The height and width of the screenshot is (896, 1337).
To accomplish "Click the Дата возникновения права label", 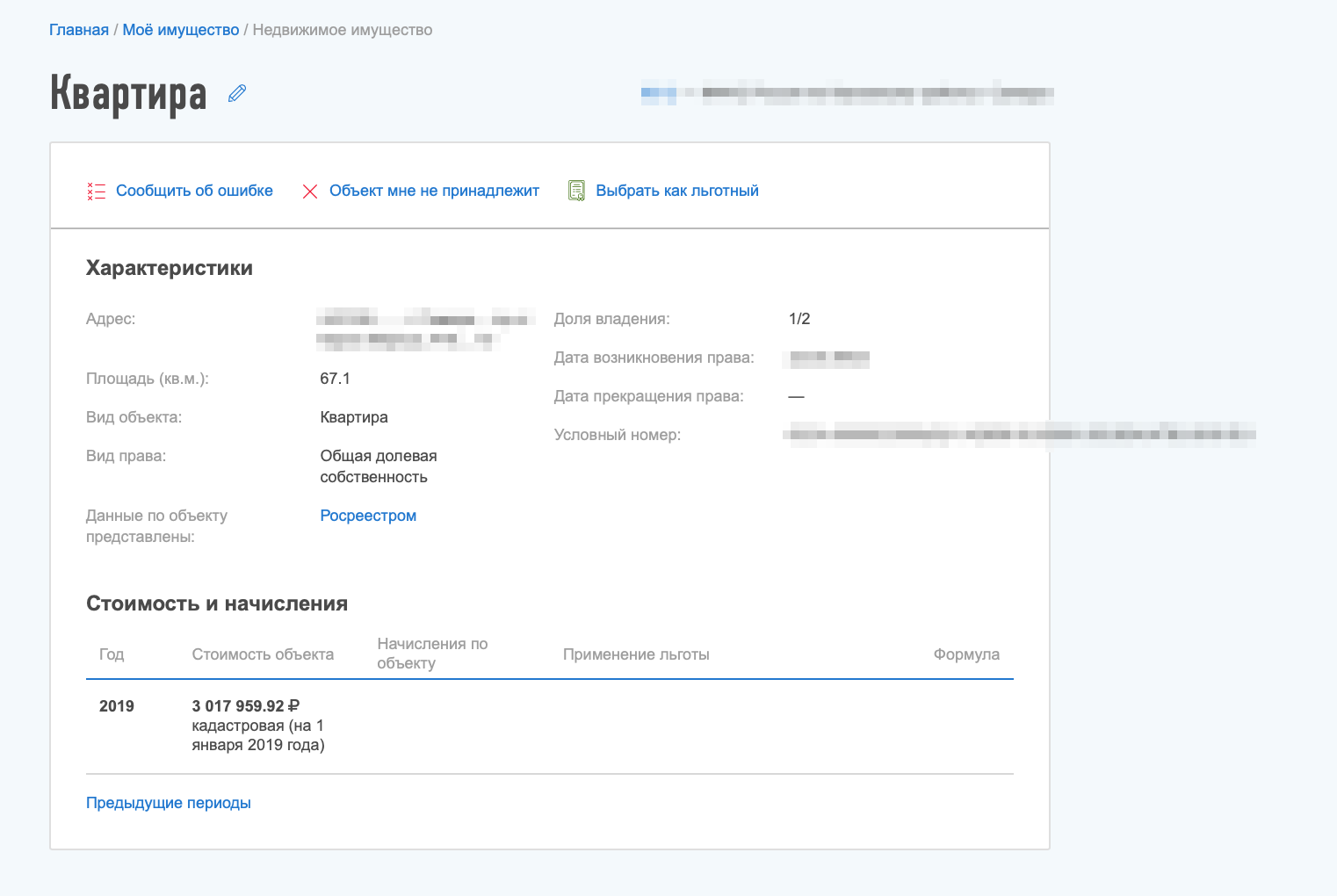I will tap(654, 358).
